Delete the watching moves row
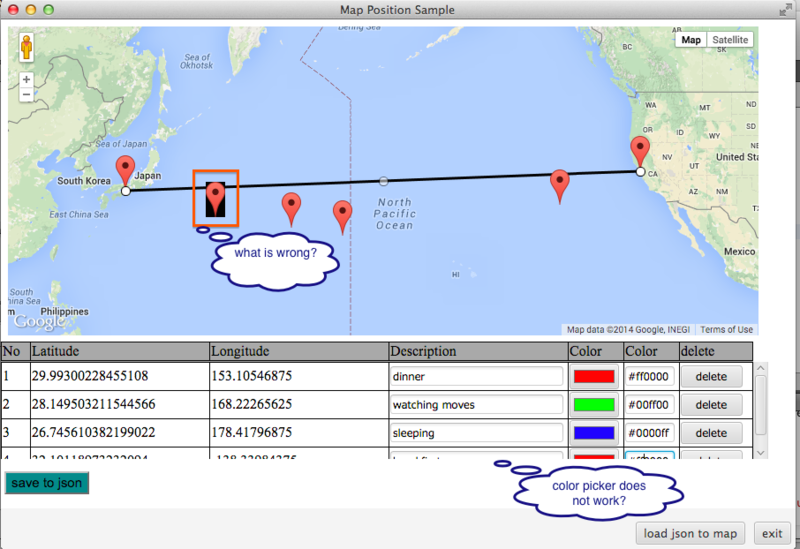 tap(711, 405)
